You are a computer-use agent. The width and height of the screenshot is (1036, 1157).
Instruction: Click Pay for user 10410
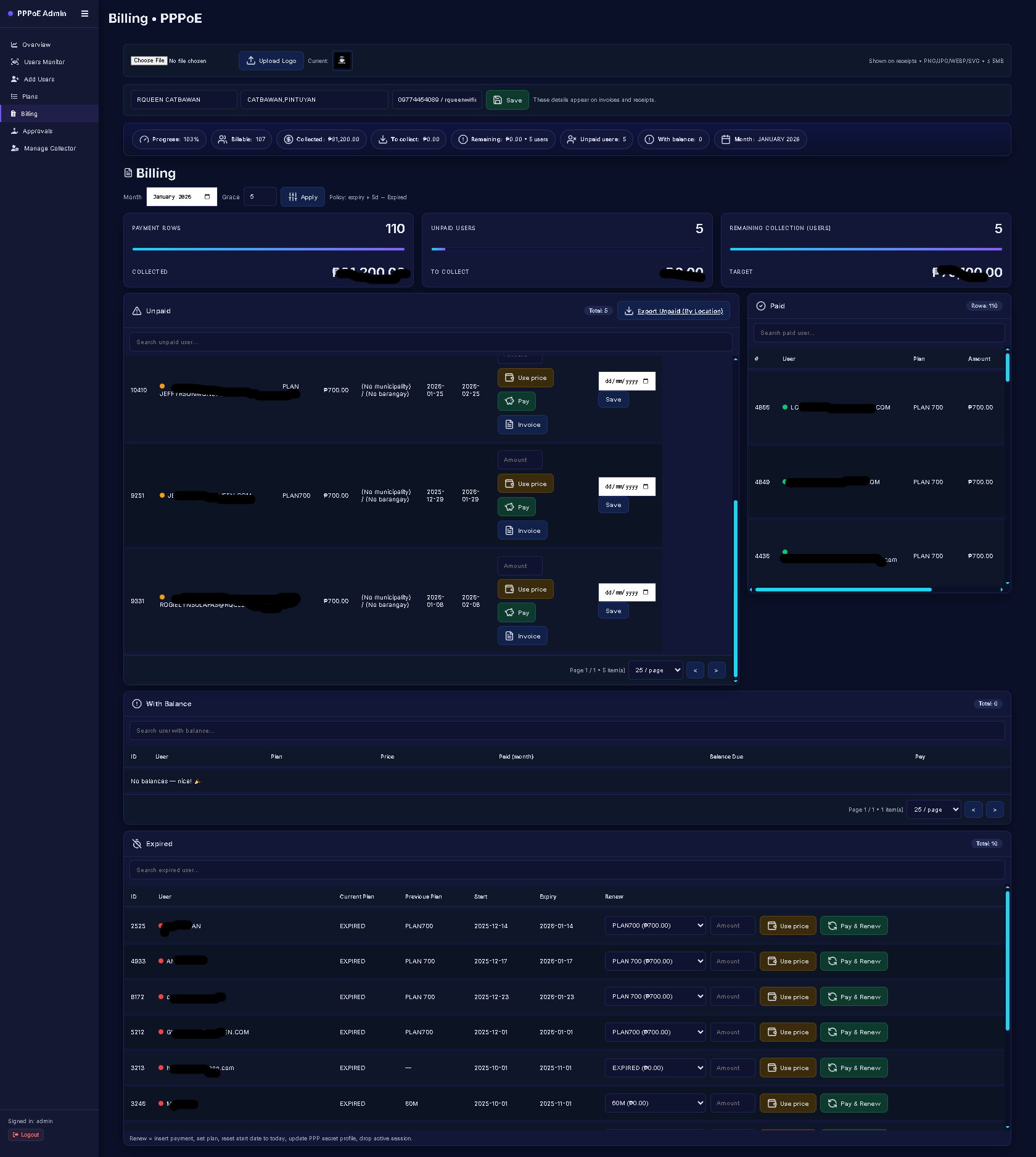coord(517,401)
